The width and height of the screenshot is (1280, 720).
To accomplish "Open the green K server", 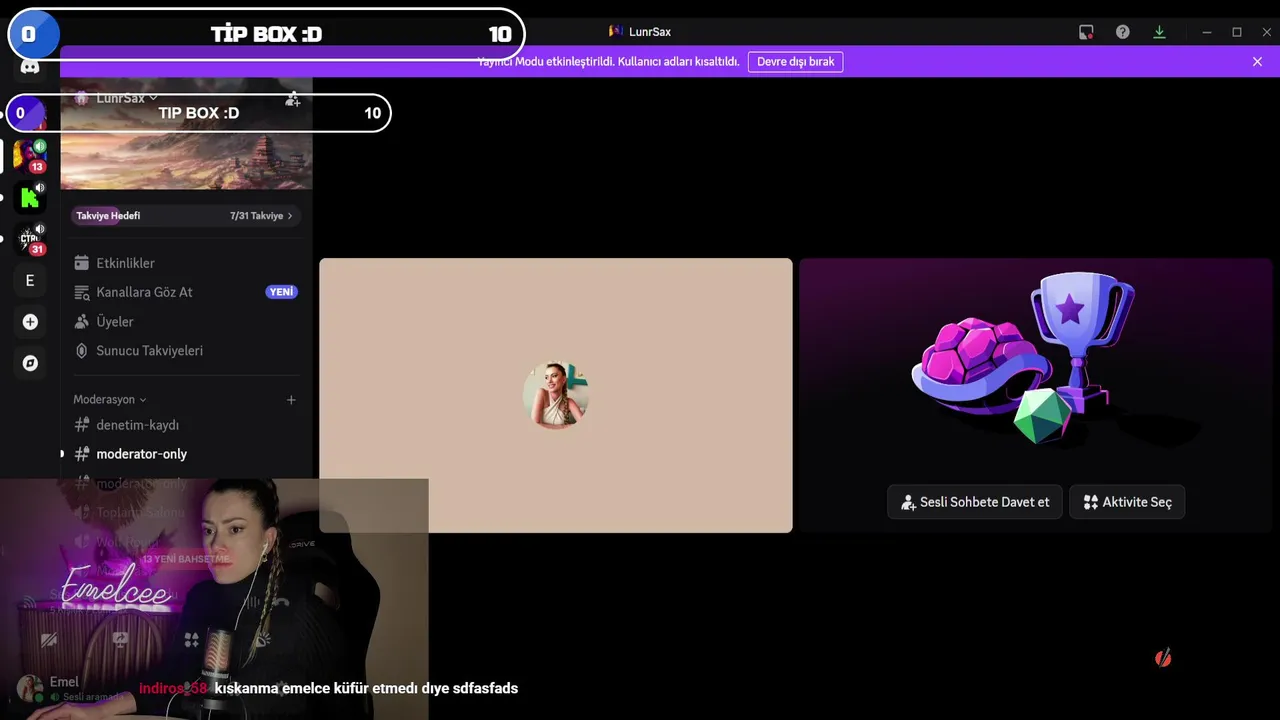I will pyautogui.click(x=30, y=197).
